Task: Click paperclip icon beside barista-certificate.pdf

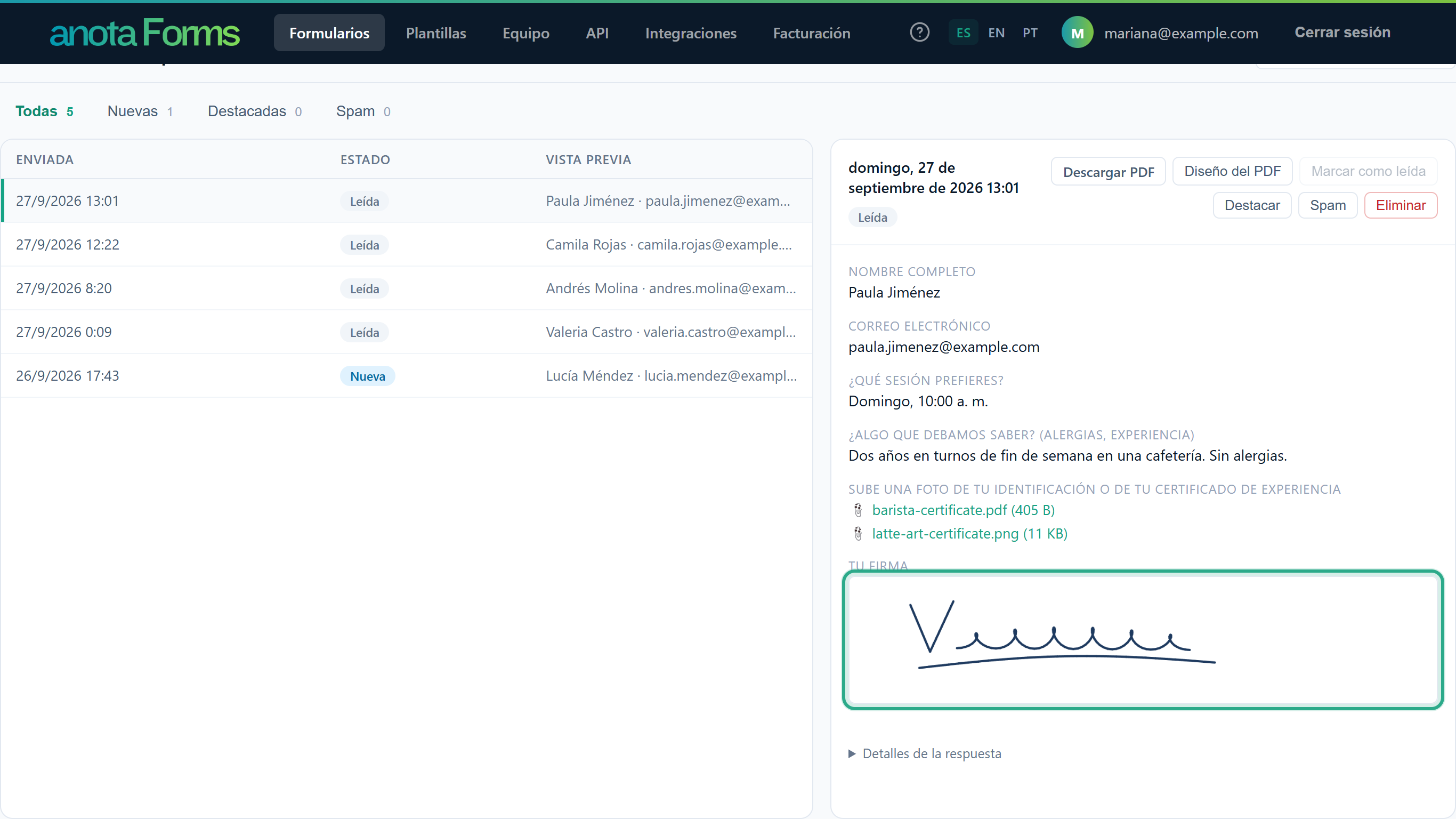Action: (x=858, y=510)
